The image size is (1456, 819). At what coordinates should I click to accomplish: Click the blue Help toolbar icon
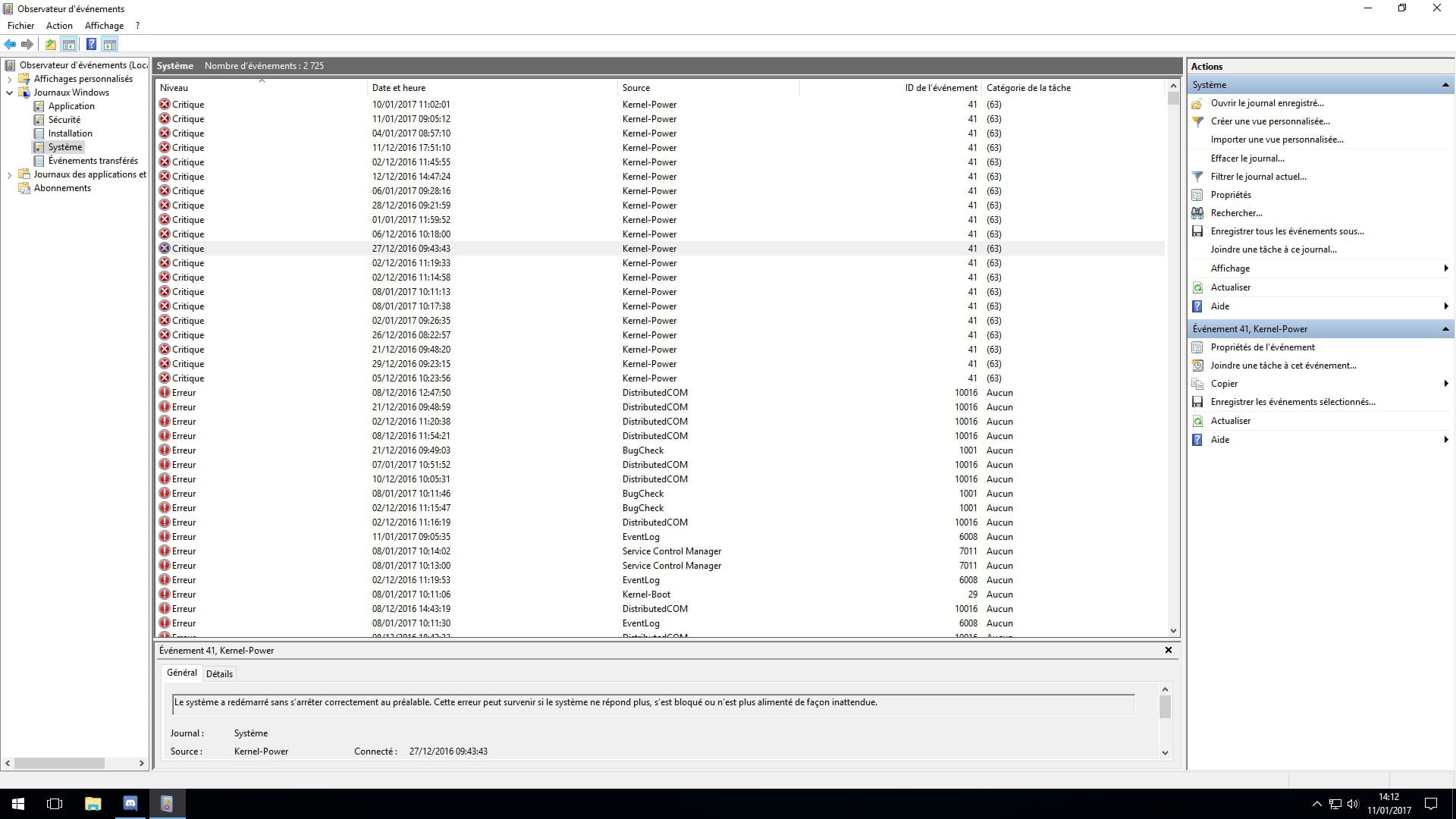point(91,44)
